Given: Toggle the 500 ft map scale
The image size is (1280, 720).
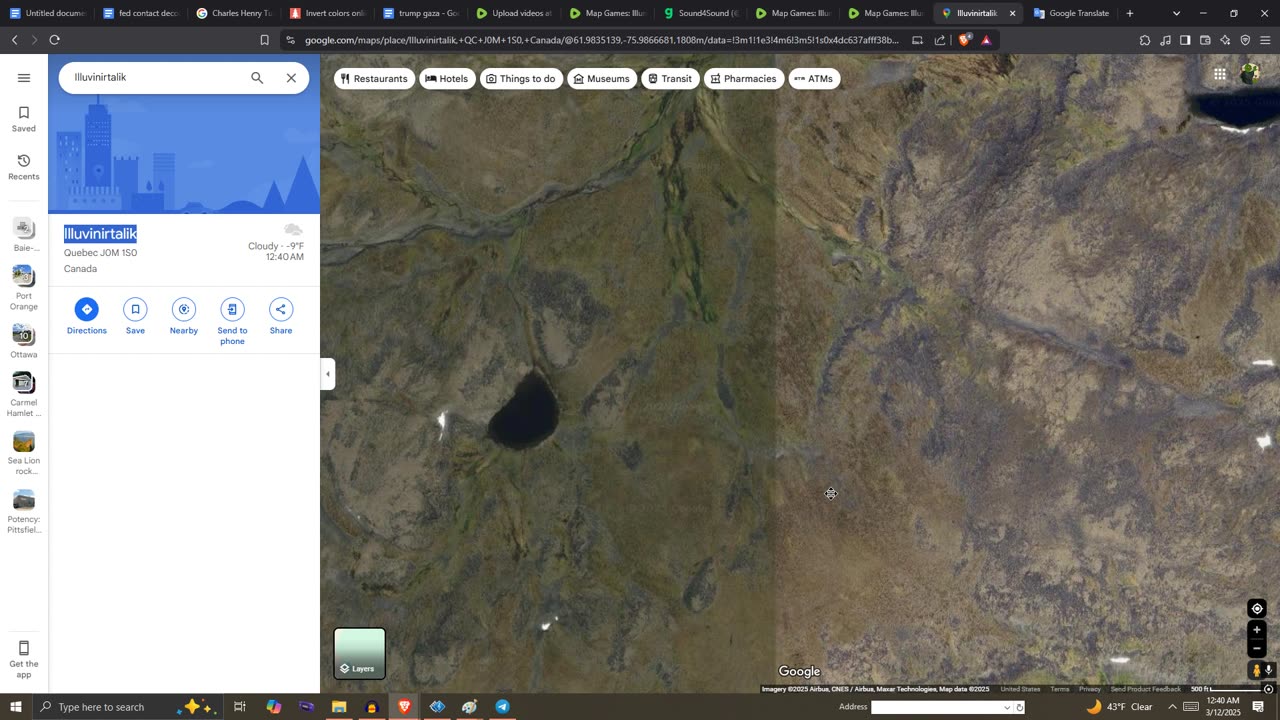Looking at the screenshot, I should (1225, 689).
